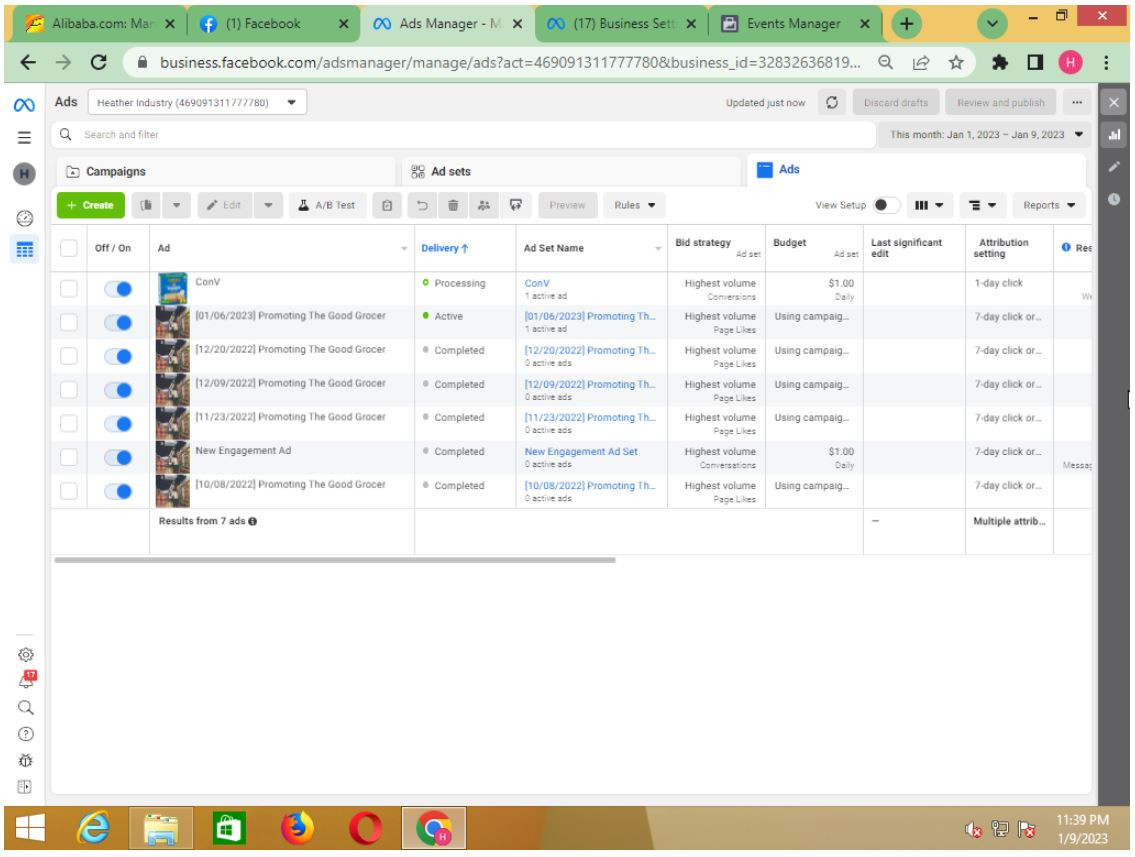The width and height of the screenshot is (1135, 857).
Task: Expand the duplicate dropdown arrow
Action: (177, 206)
